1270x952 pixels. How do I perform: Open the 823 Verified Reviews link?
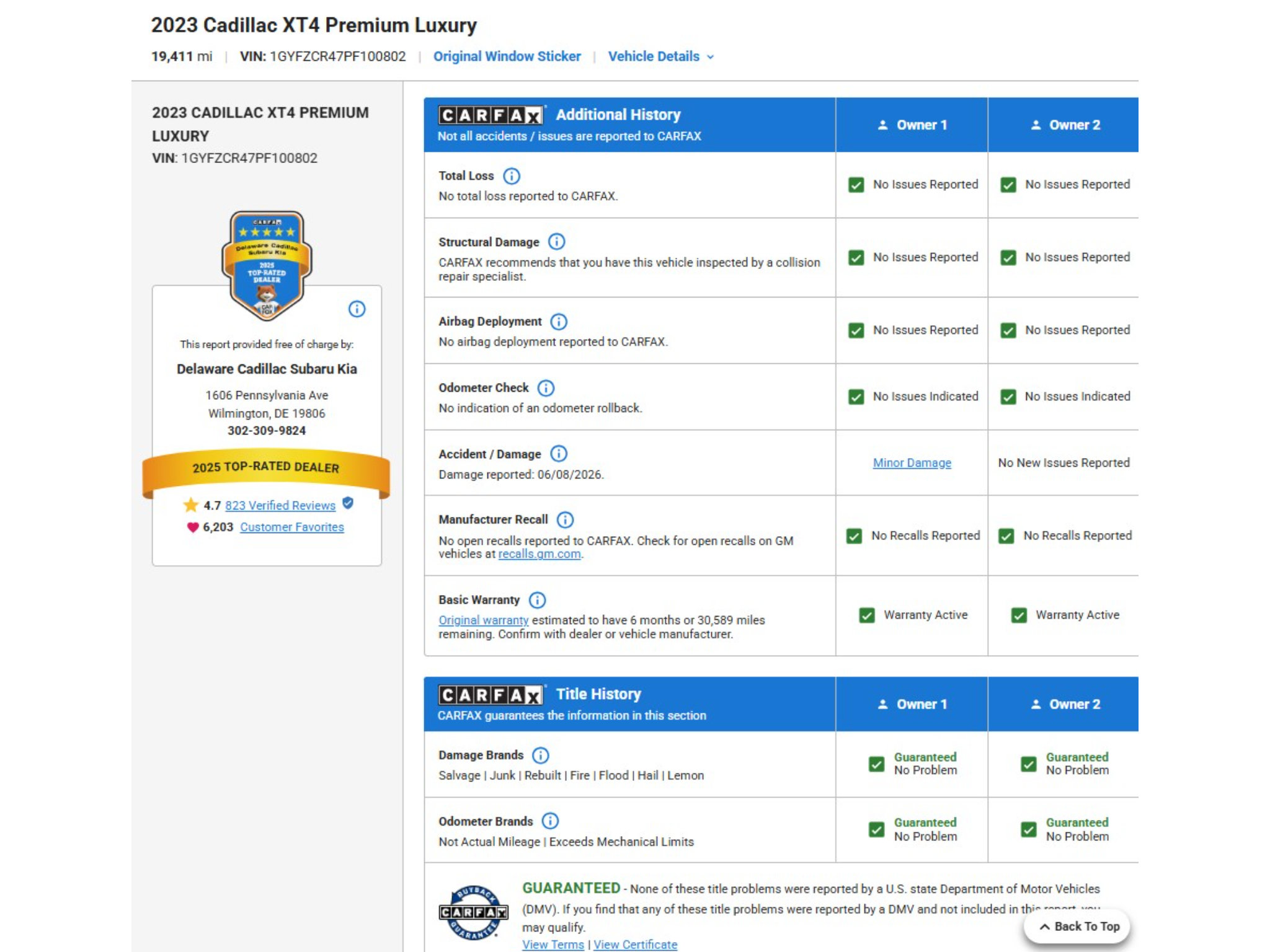pyautogui.click(x=280, y=506)
